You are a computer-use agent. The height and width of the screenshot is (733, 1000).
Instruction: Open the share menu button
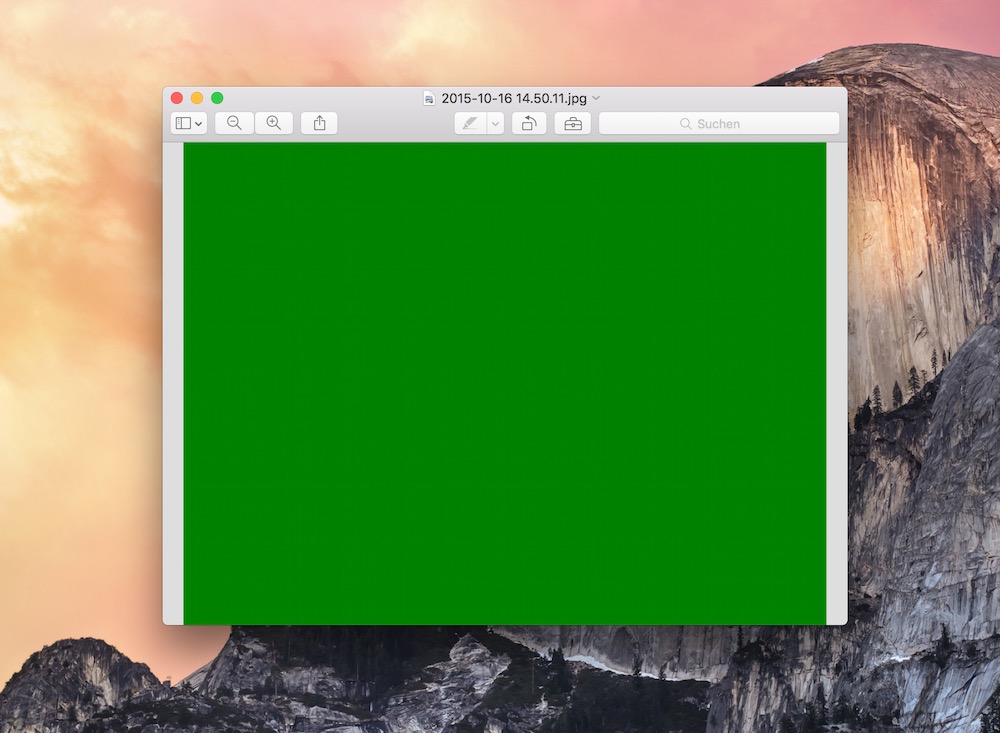coord(319,123)
